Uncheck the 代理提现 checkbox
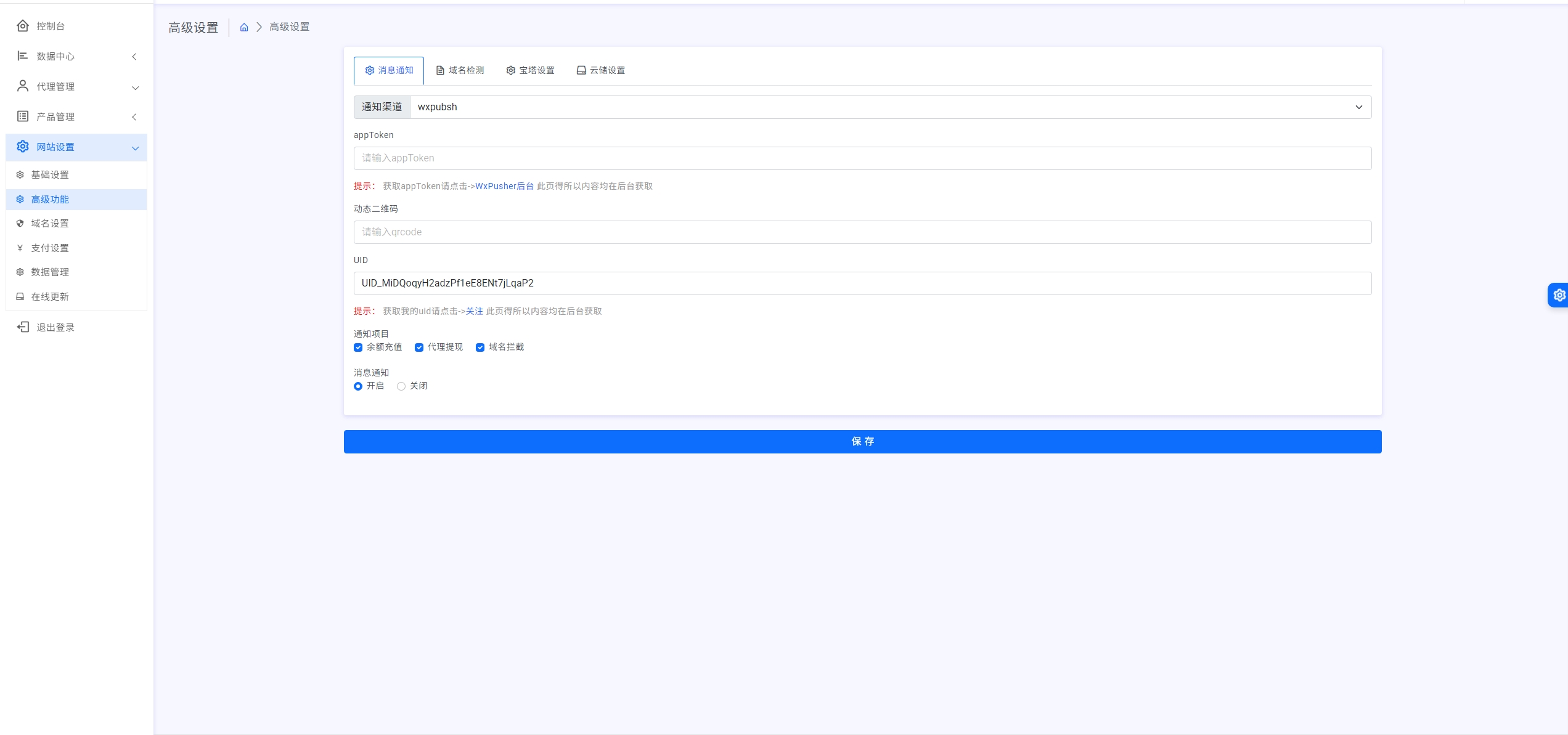Viewport: 1568px width, 735px height. coord(419,347)
